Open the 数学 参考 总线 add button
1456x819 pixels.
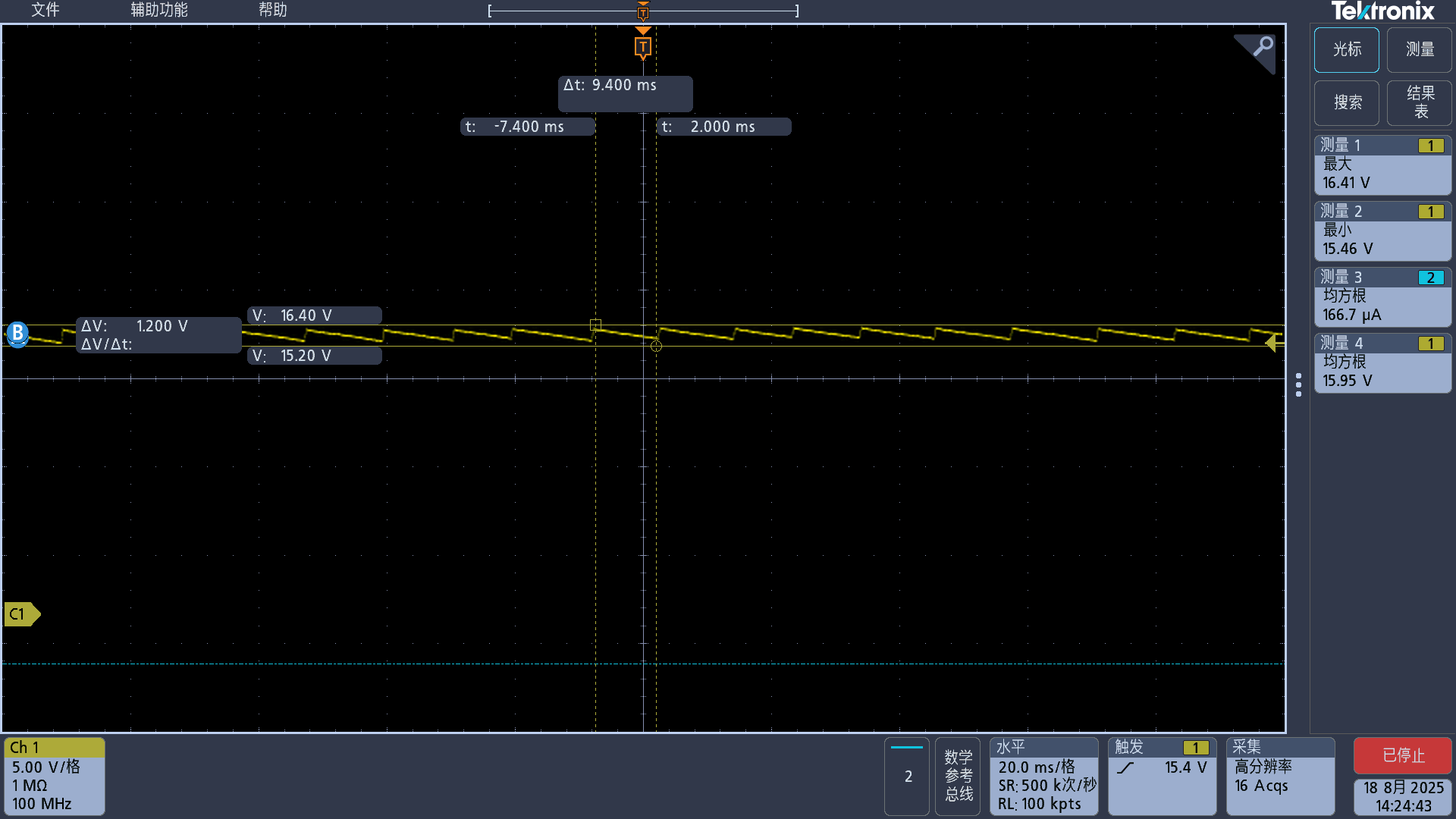click(x=959, y=776)
